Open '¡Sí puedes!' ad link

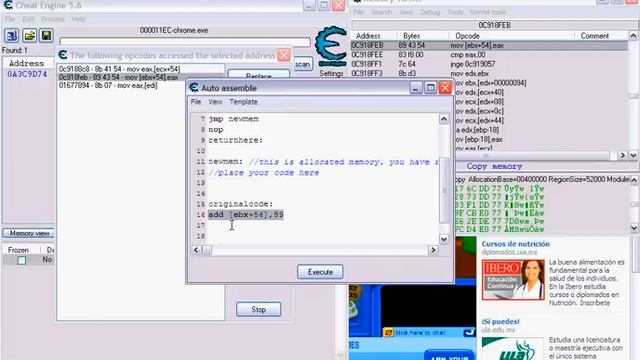pyautogui.click(x=500, y=322)
